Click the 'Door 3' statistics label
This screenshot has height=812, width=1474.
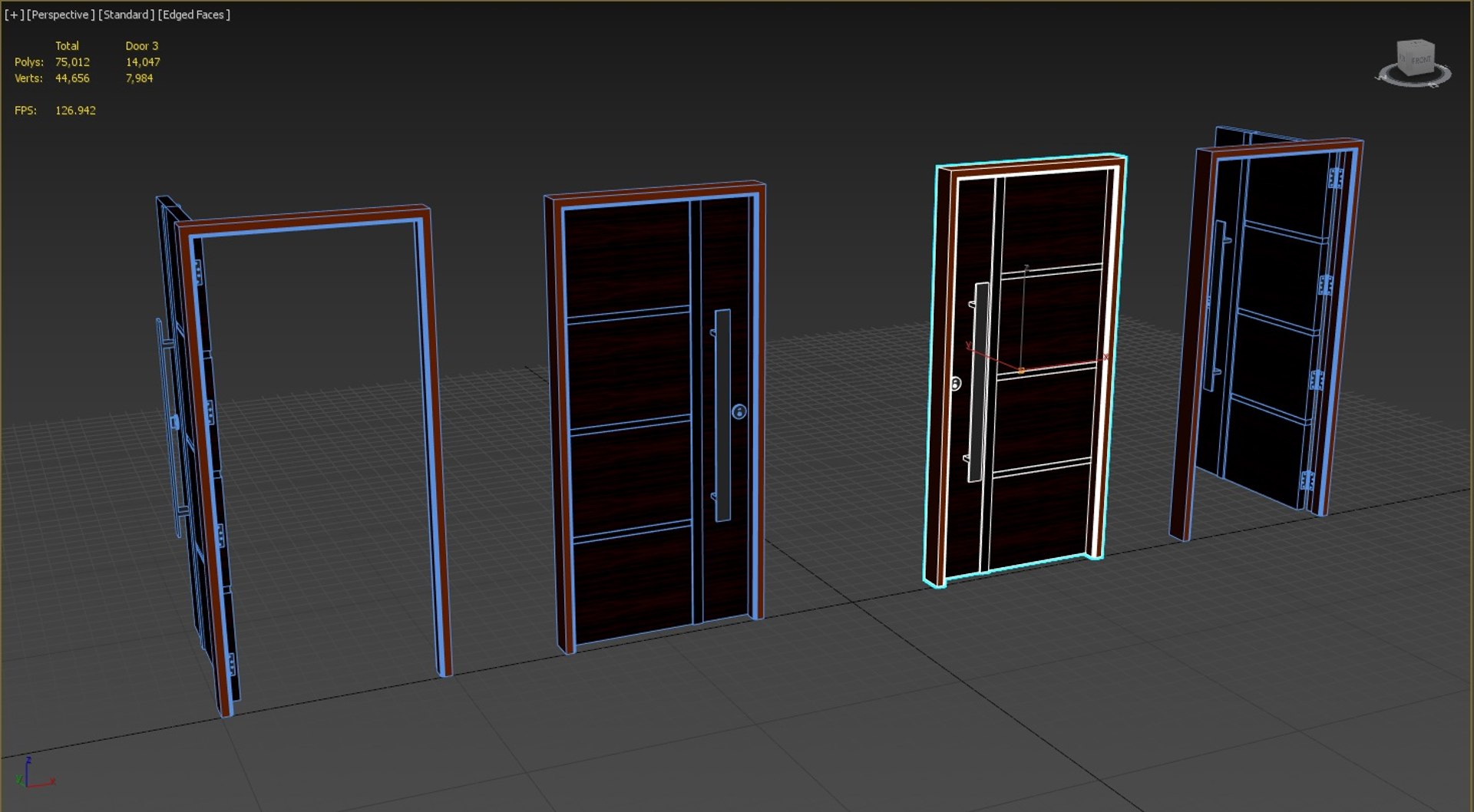[142, 46]
